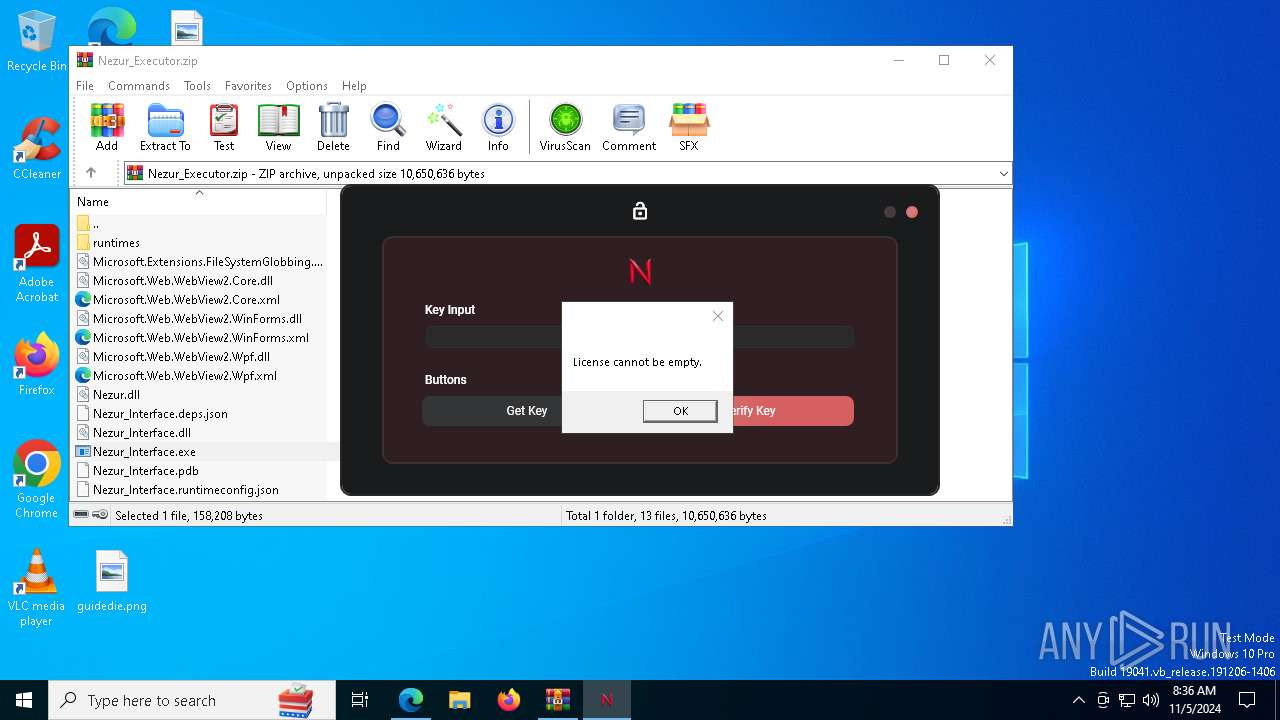This screenshot has height=720, width=1280.
Task: Click the gray dot minimize in Nezur
Action: coord(890,212)
